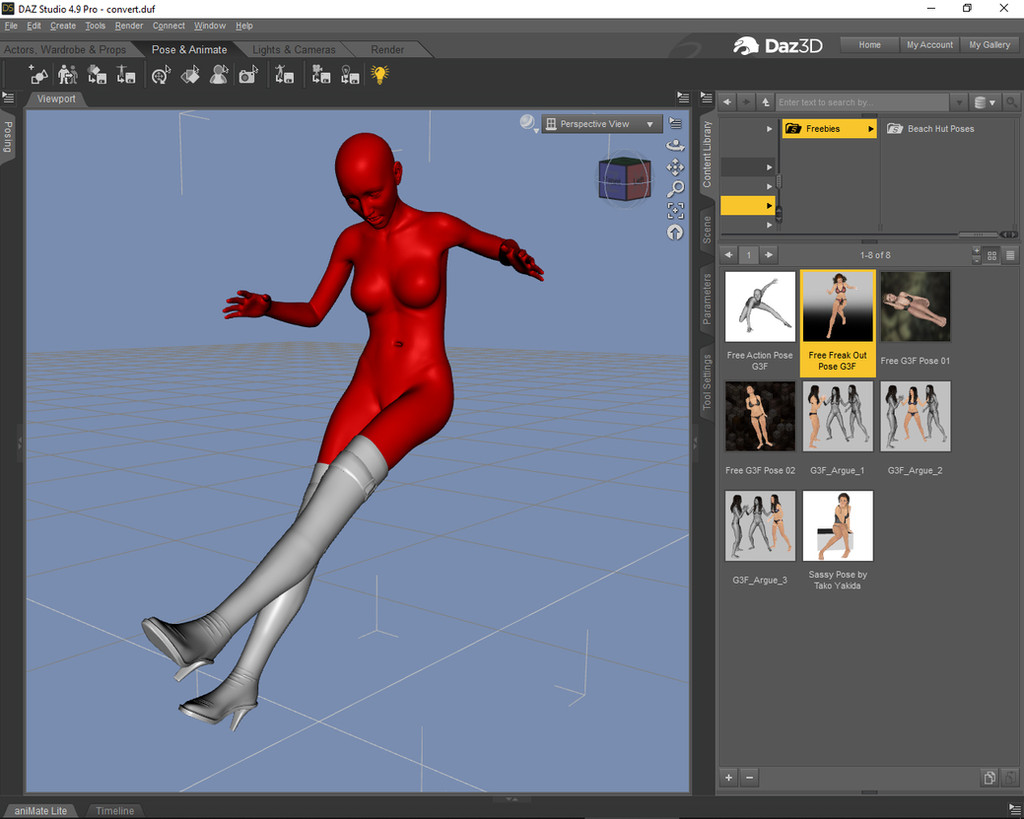
Task: Click the copy pages icon at panel bottom
Action: point(989,777)
